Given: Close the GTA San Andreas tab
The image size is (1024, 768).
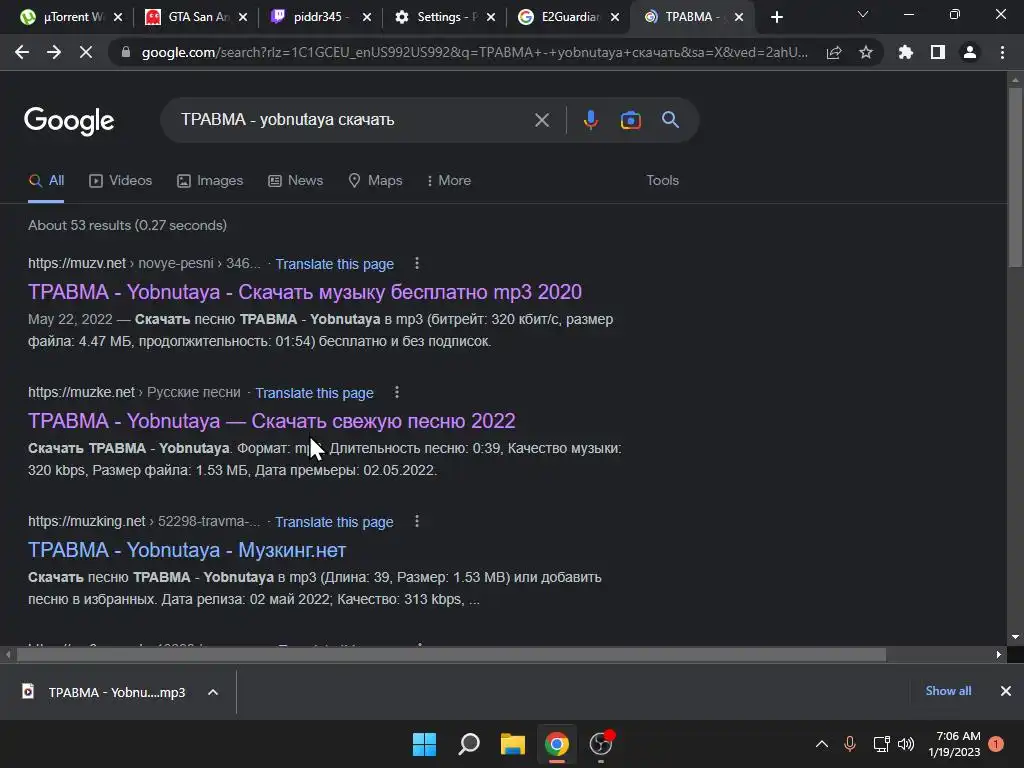Looking at the screenshot, I should click(243, 17).
